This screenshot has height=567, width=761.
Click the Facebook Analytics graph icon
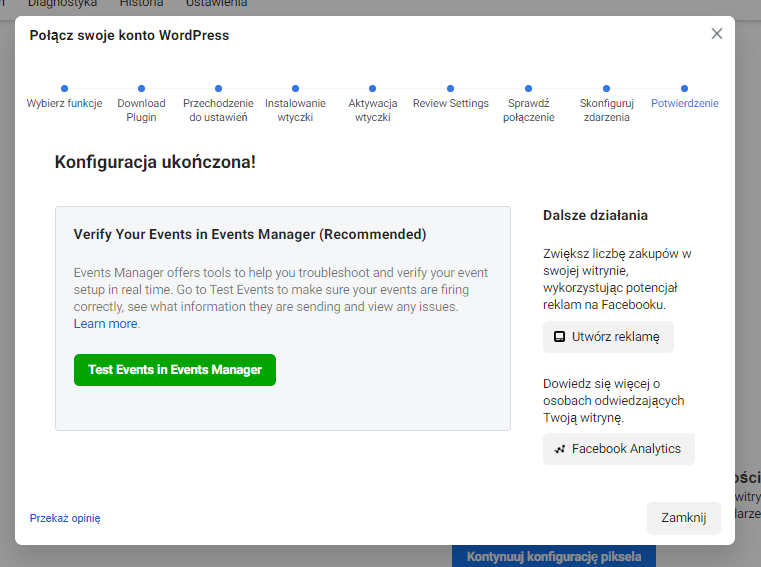[559, 449]
